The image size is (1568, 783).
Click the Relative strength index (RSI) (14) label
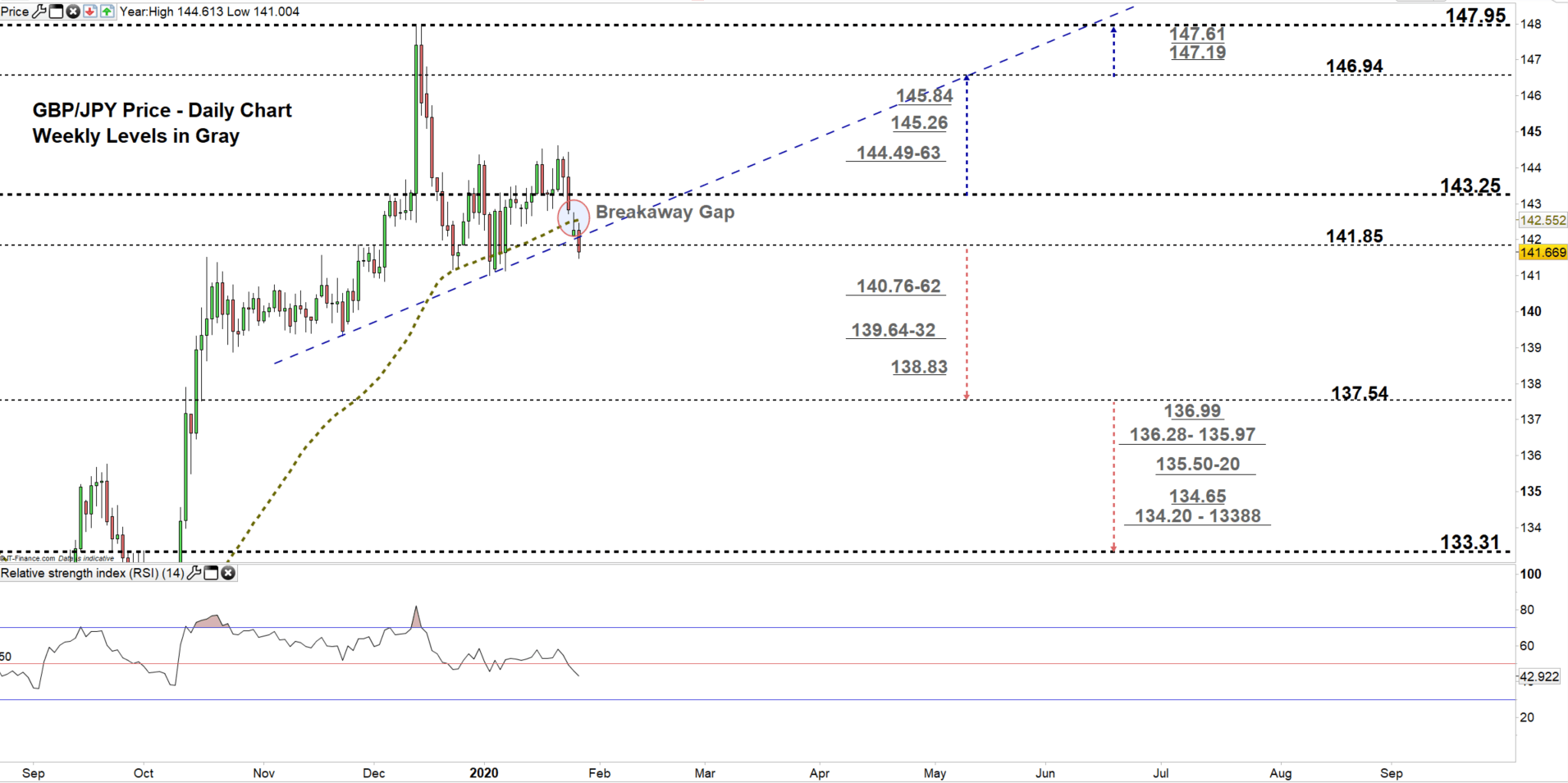(93, 573)
